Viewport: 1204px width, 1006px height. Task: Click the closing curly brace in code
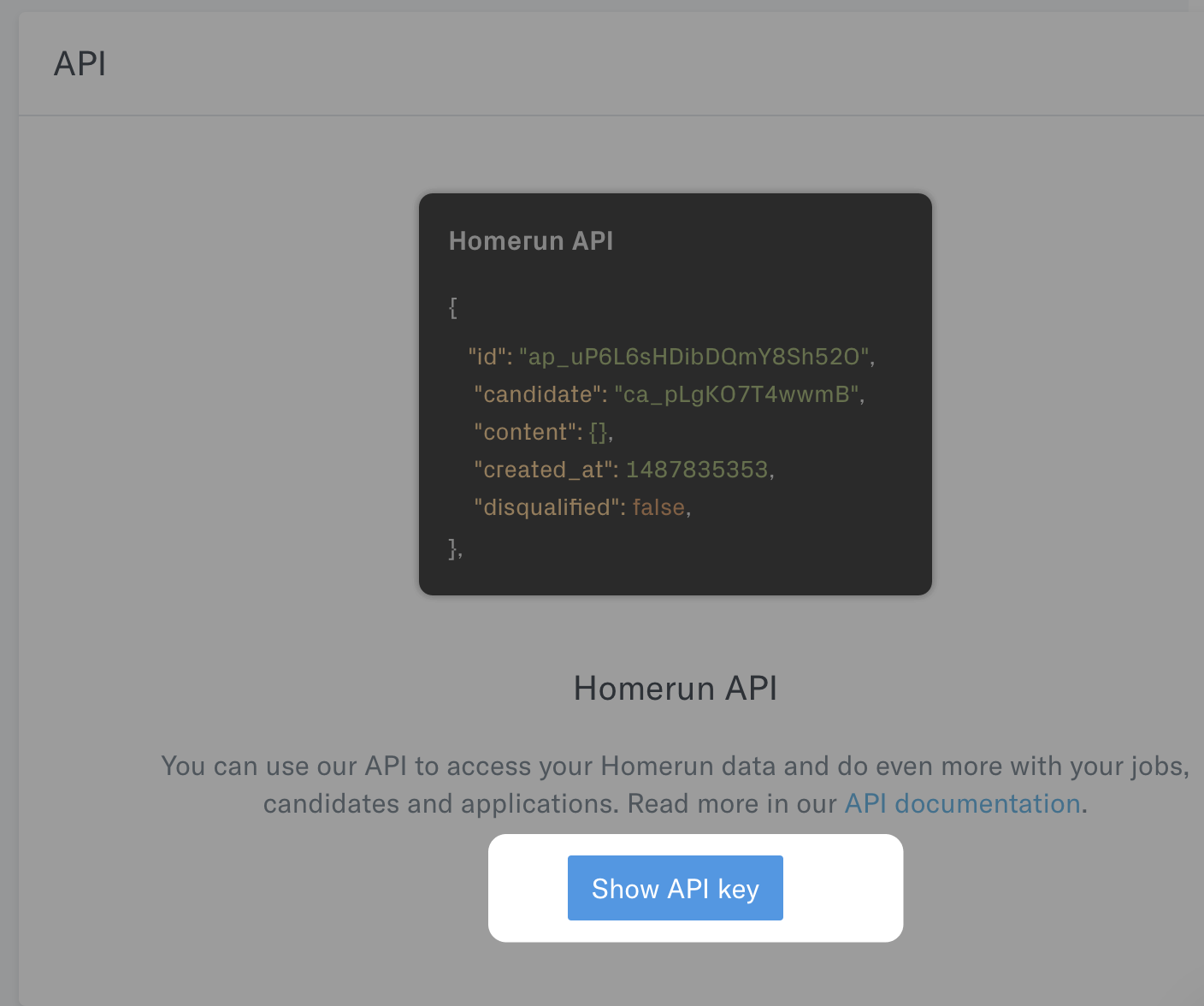[x=453, y=548]
